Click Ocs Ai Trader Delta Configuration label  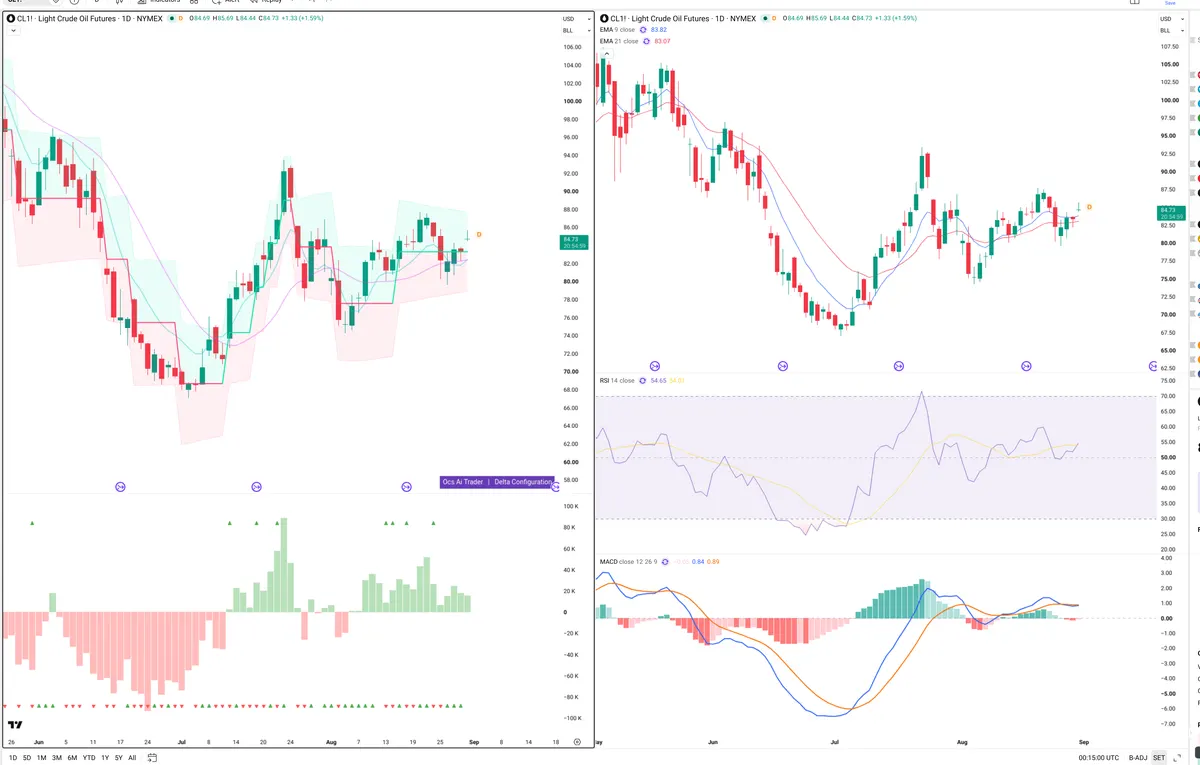(x=497, y=482)
